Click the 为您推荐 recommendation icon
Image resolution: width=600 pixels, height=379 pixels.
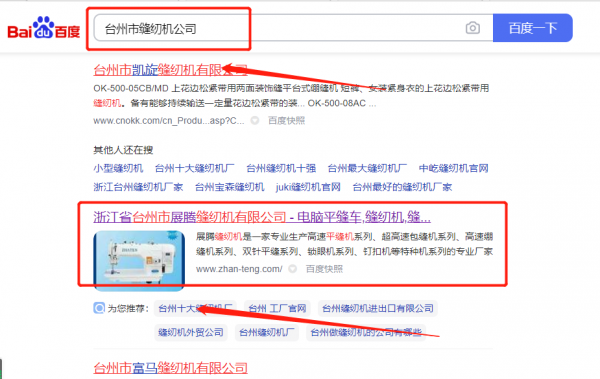pyautogui.click(x=99, y=308)
